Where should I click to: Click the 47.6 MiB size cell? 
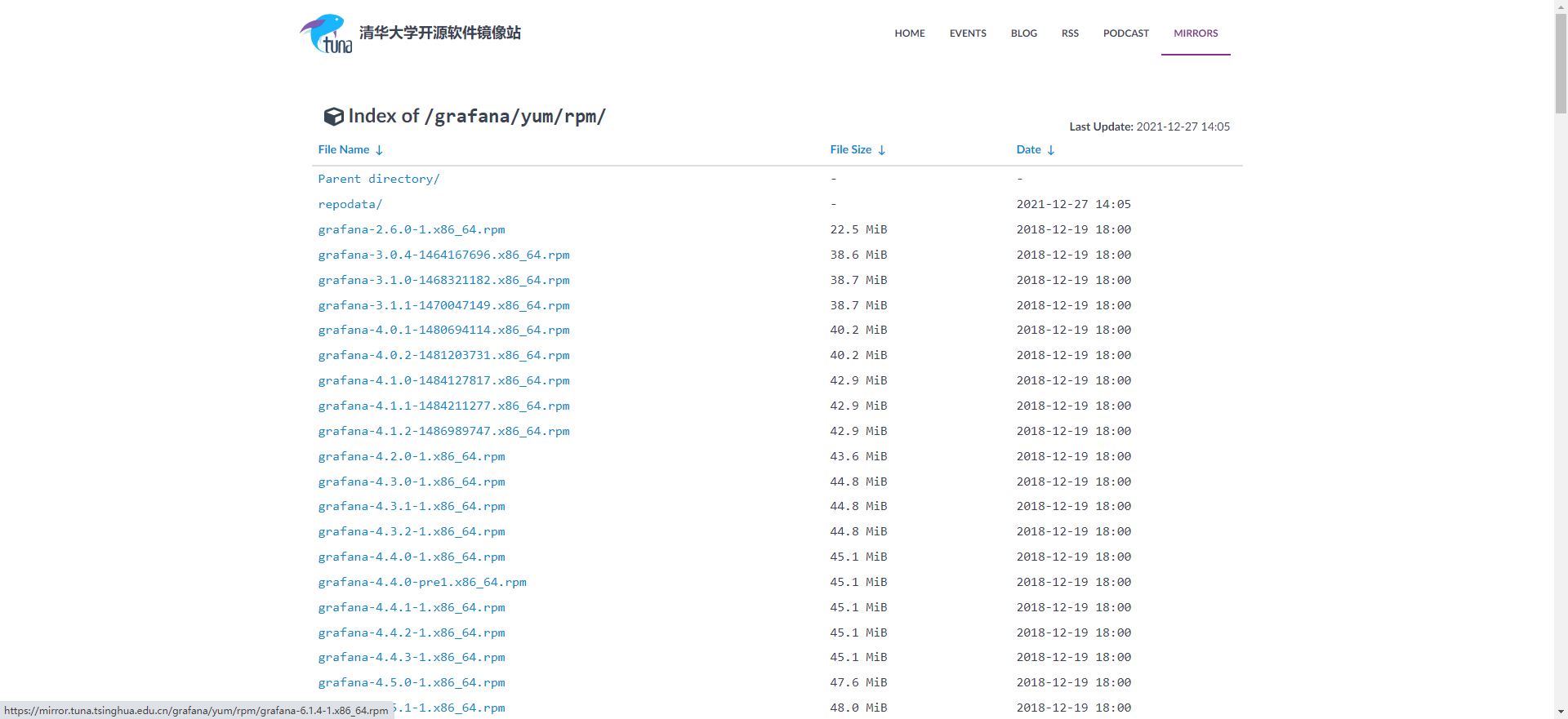(858, 682)
